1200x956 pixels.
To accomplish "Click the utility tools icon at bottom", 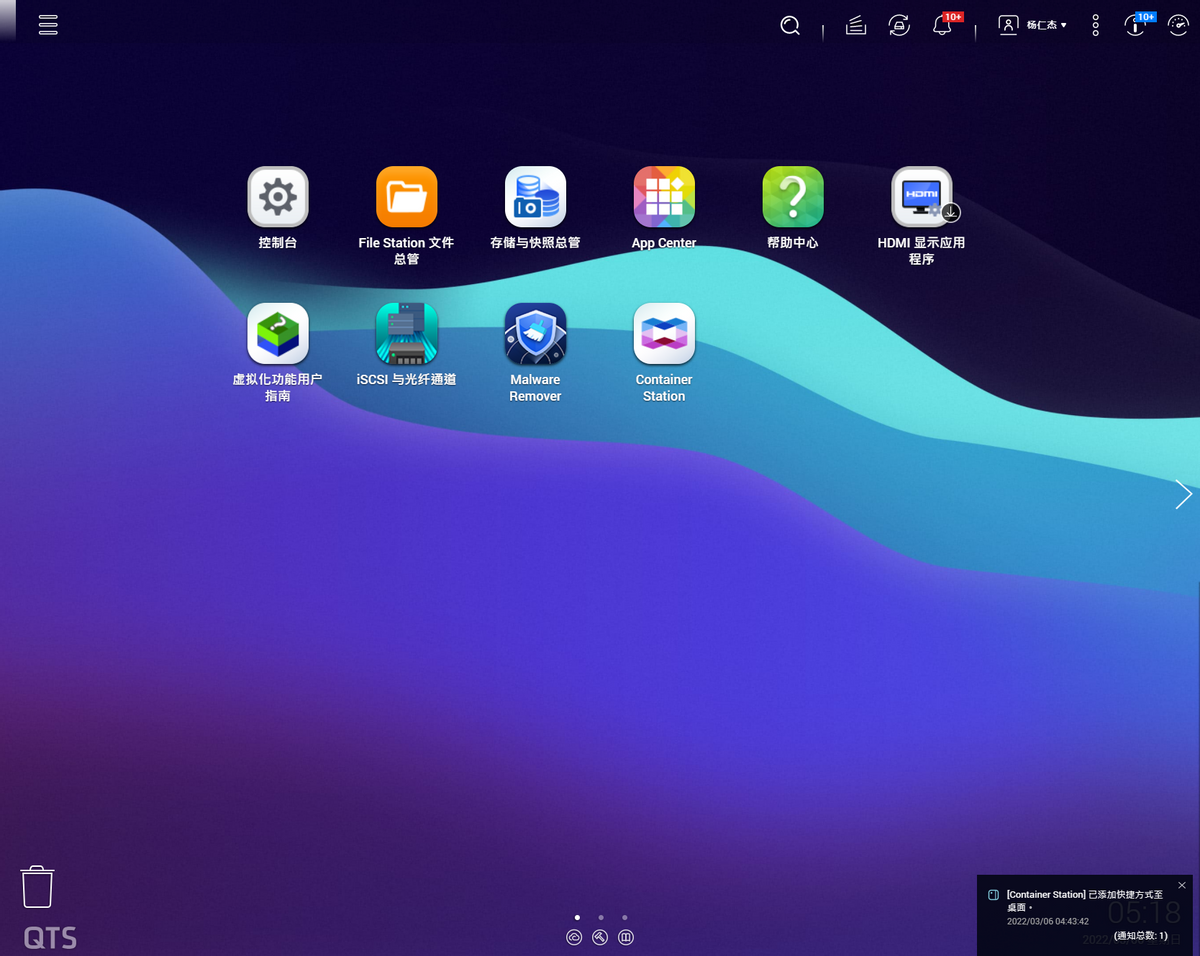I will (600, 938).
